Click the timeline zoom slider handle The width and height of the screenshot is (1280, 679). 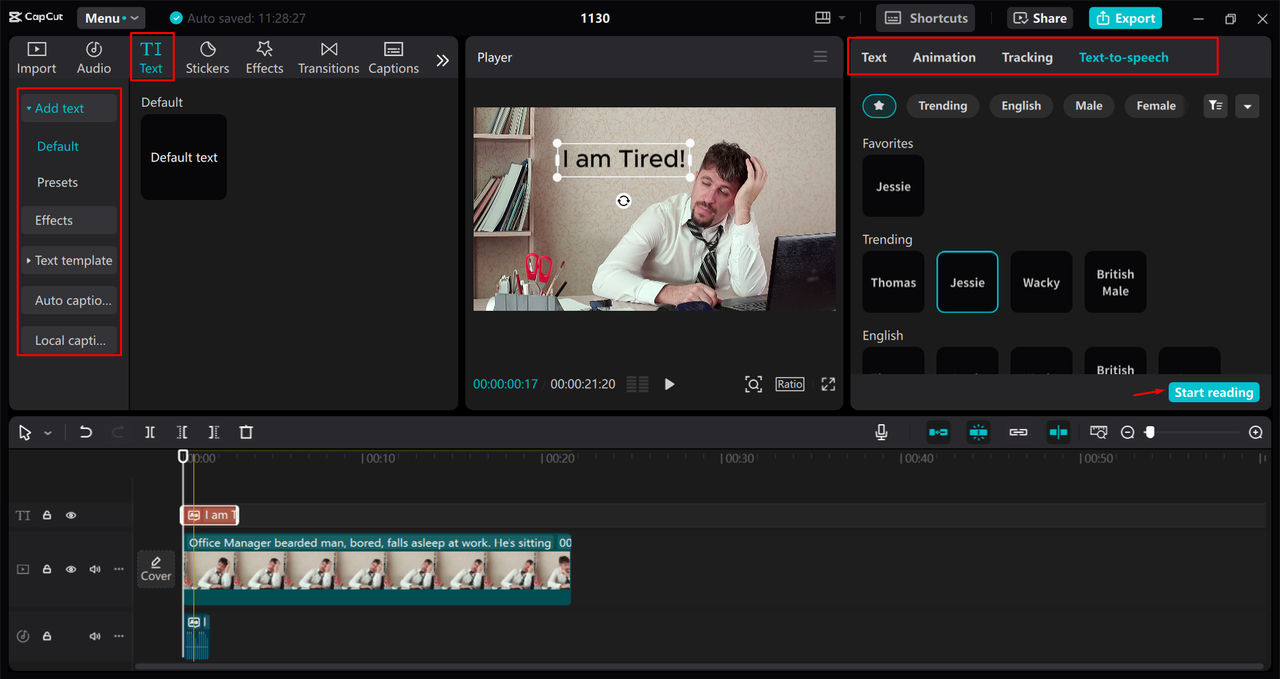pos(1150,432)
